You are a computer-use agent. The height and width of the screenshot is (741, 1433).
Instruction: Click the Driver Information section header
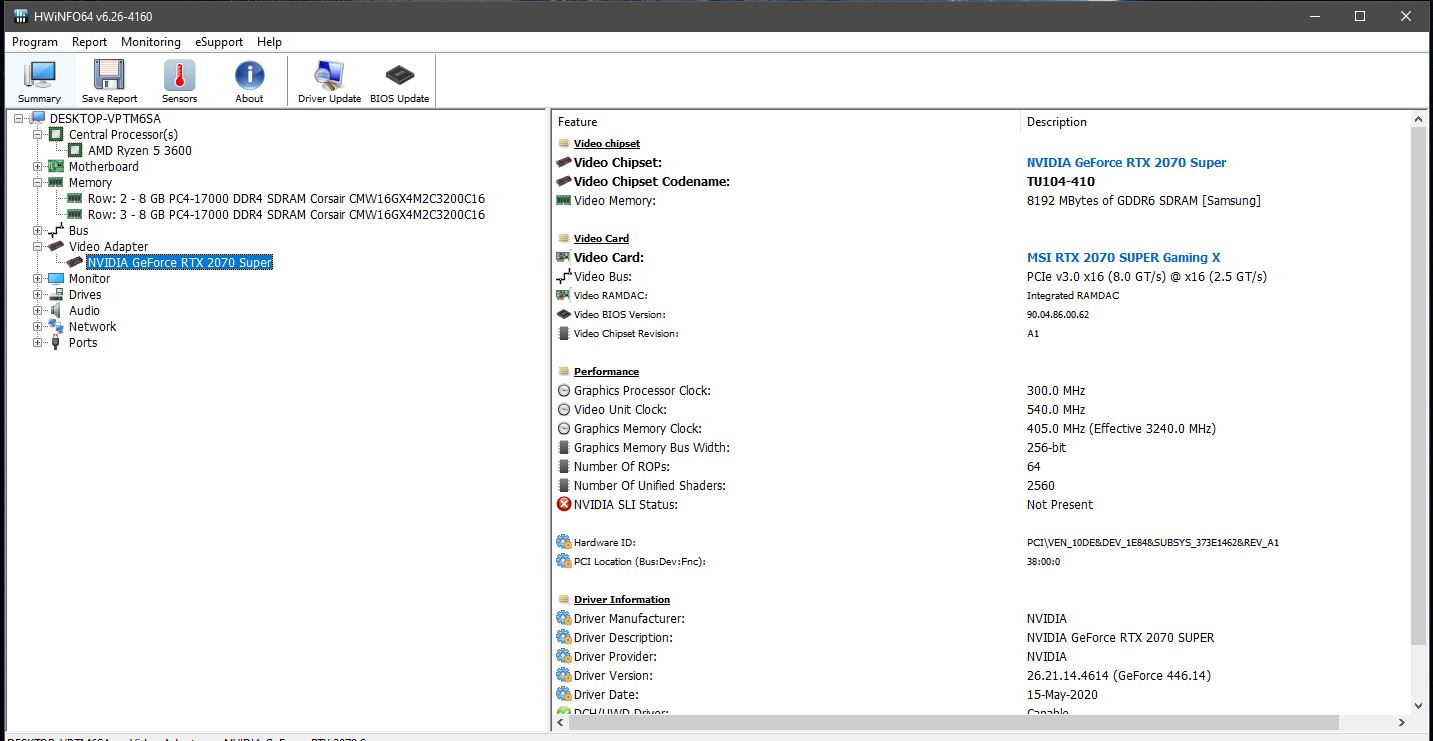(622, 600)
